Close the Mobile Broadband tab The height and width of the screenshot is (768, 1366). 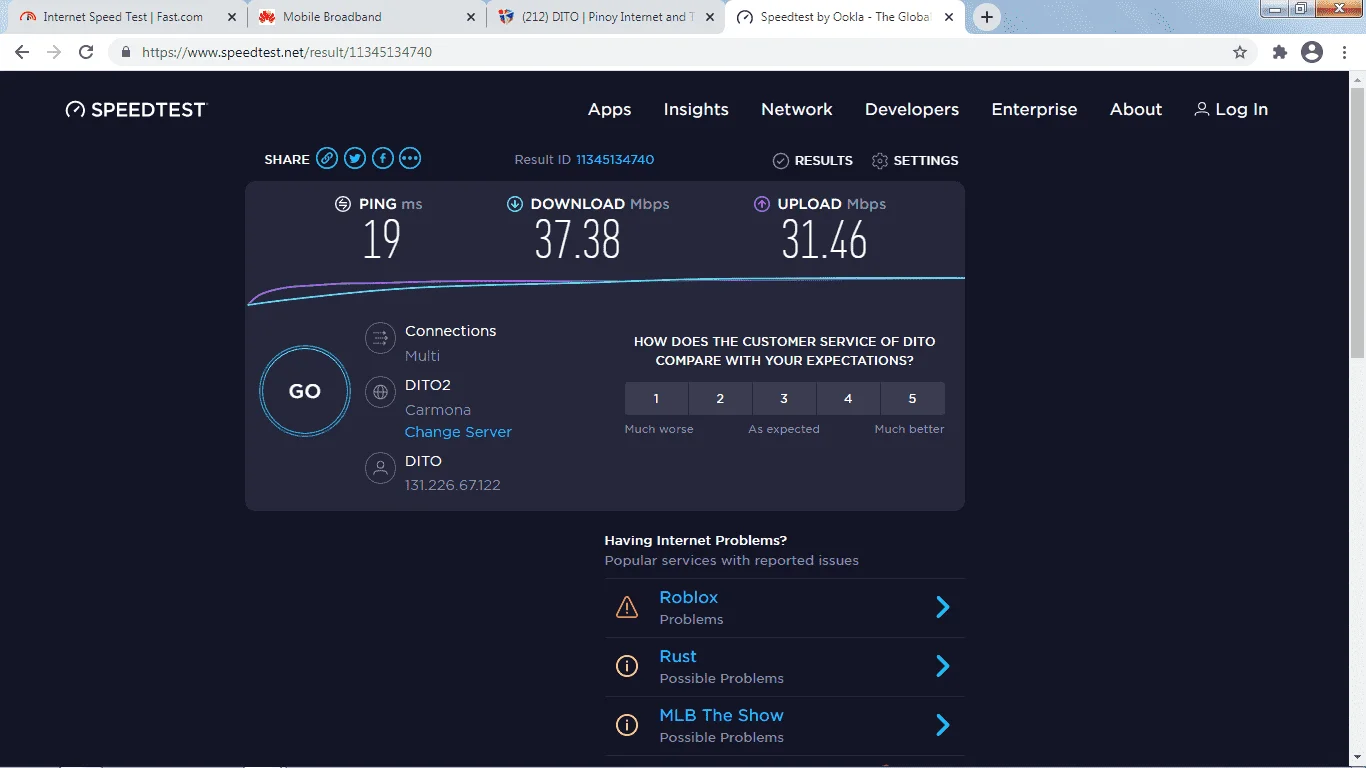tap(470, 17)
